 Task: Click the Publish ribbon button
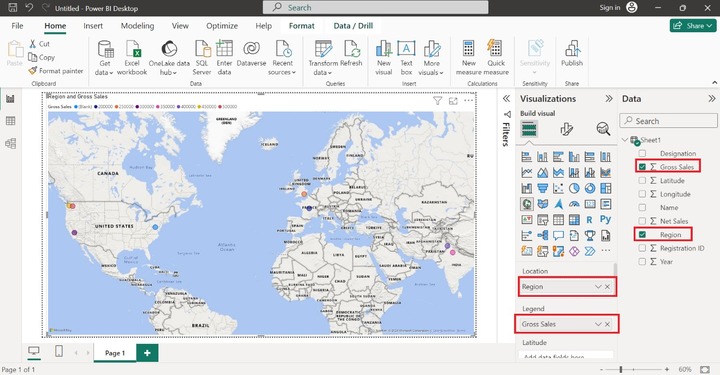[572, 54]
